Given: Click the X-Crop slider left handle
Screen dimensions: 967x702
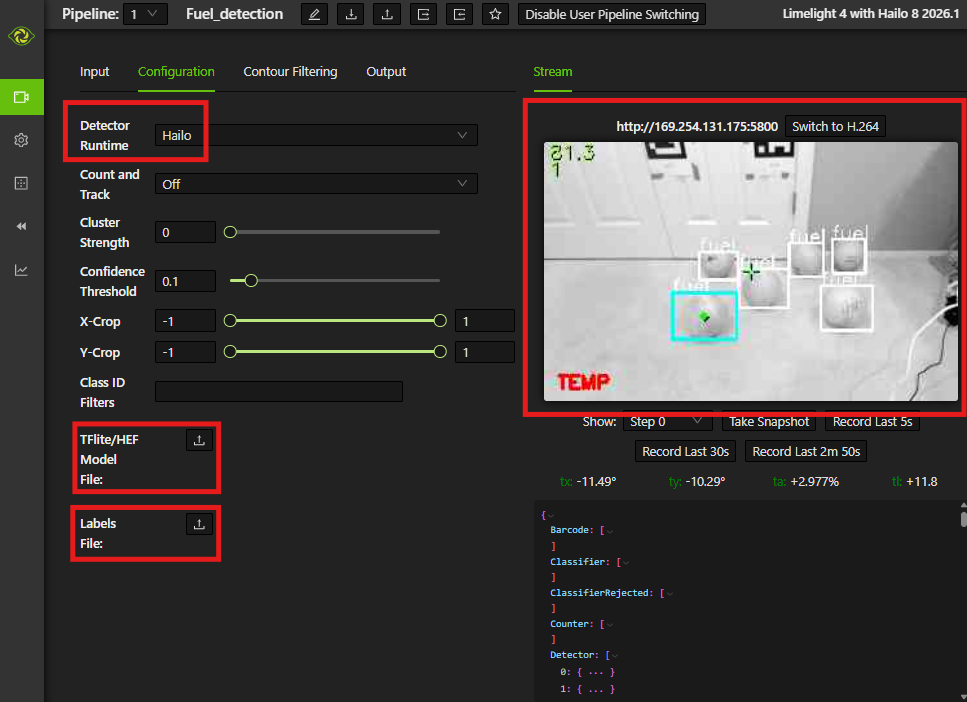Looking at the screenshot, I should coord(230,320).
